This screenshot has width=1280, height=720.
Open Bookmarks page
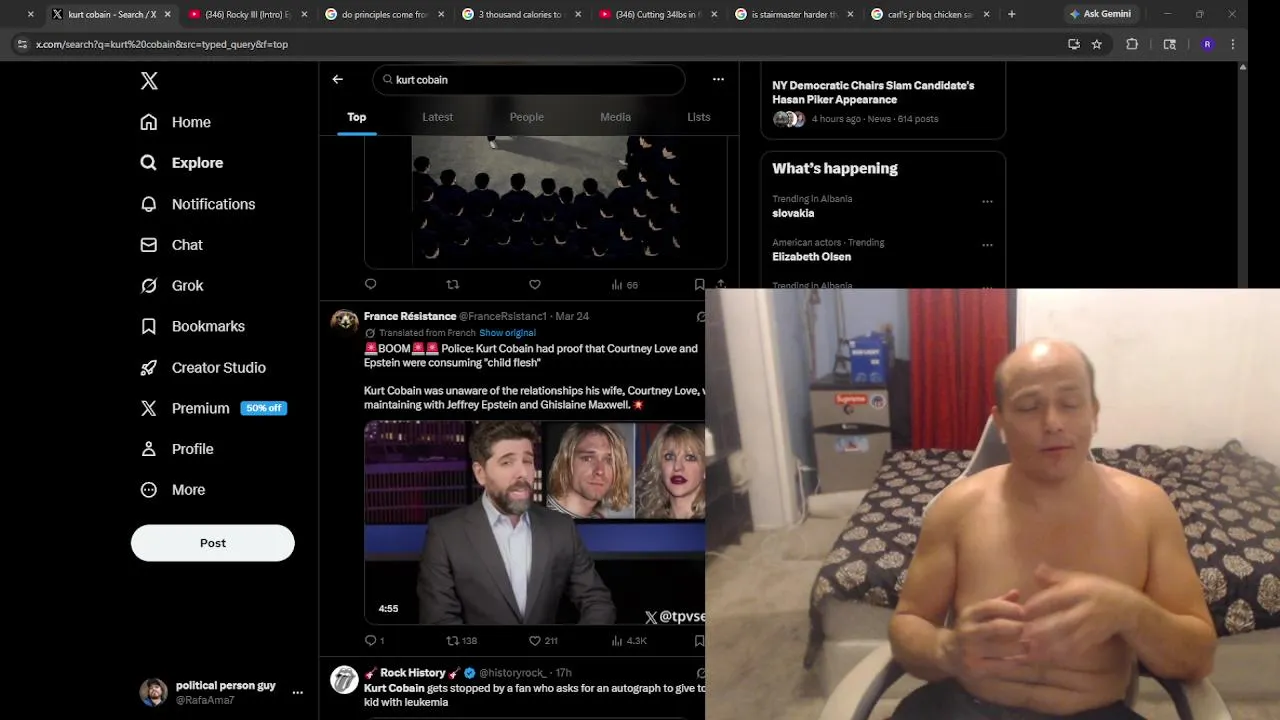pyautogui.click(x=193, y=326)
